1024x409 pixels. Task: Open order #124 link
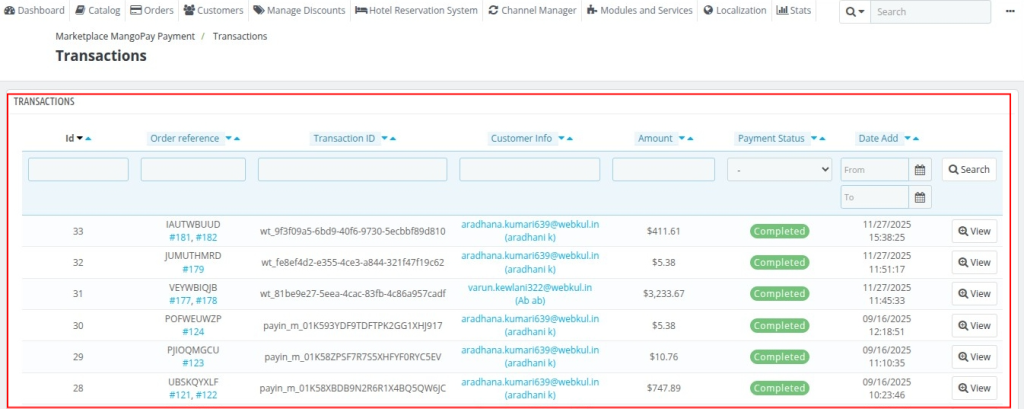coord(193,332)
